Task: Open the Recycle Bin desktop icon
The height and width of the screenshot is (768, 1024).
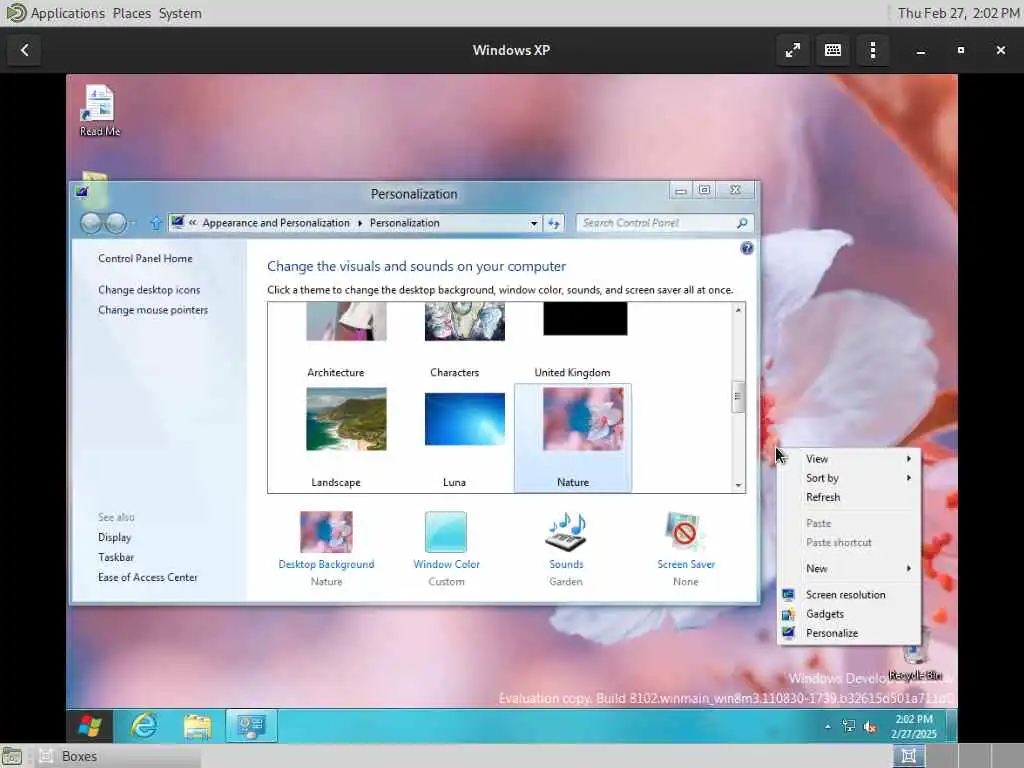Action: coord(915,656)
